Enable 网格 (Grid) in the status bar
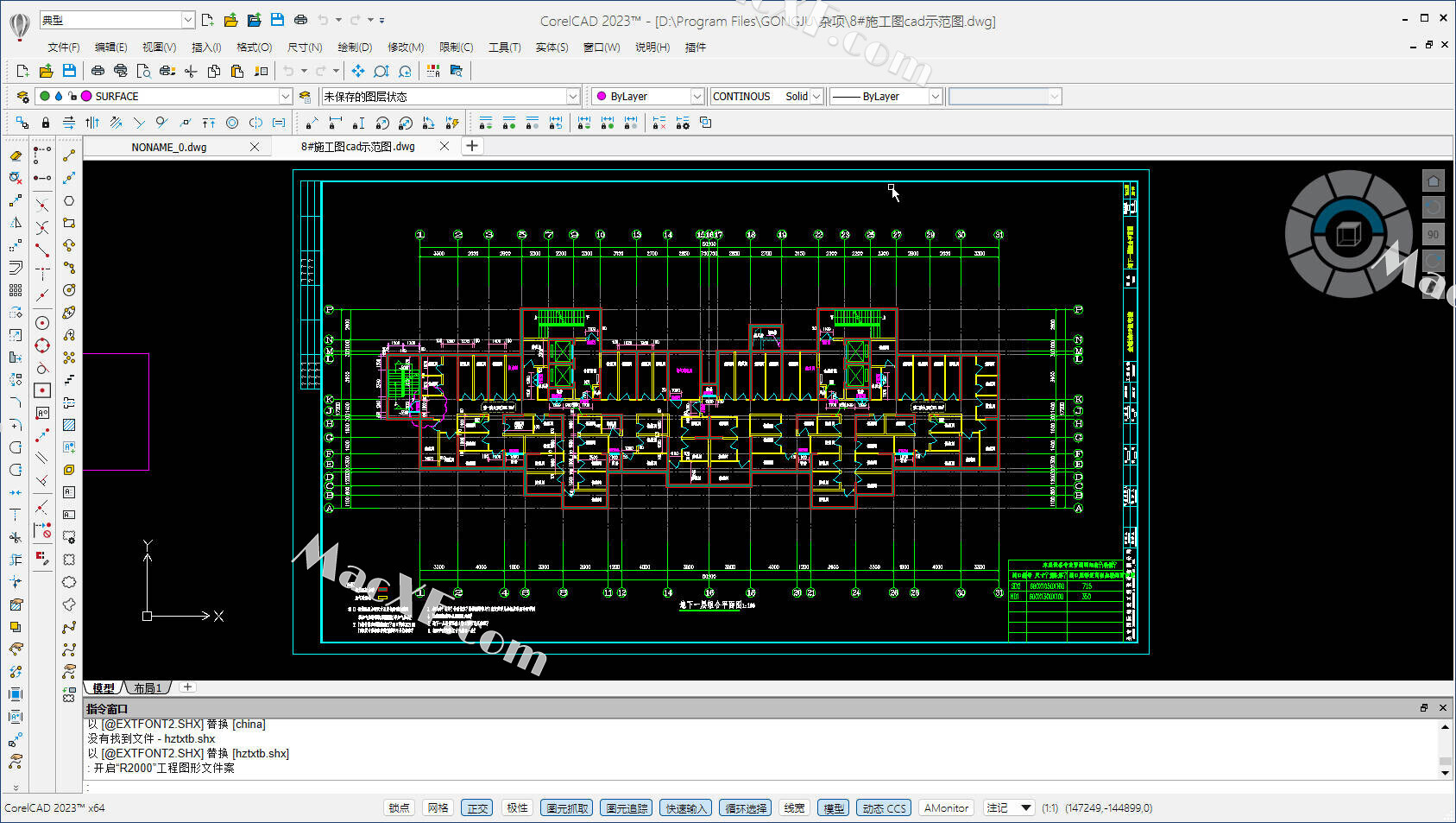This screenshot has height=823, width=1456. (438, 808)
